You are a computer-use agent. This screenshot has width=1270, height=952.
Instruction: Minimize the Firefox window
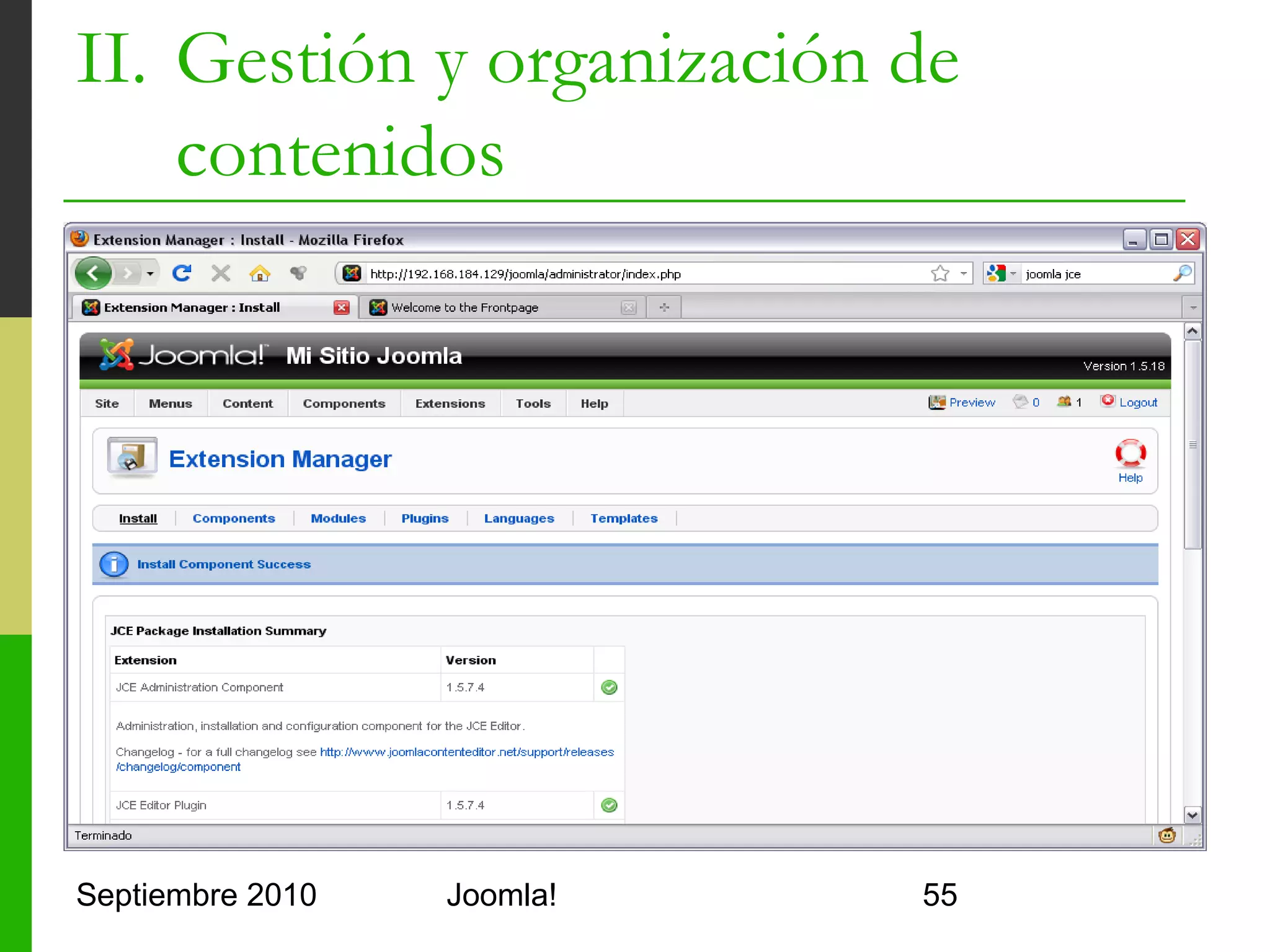pos(1133,239)
